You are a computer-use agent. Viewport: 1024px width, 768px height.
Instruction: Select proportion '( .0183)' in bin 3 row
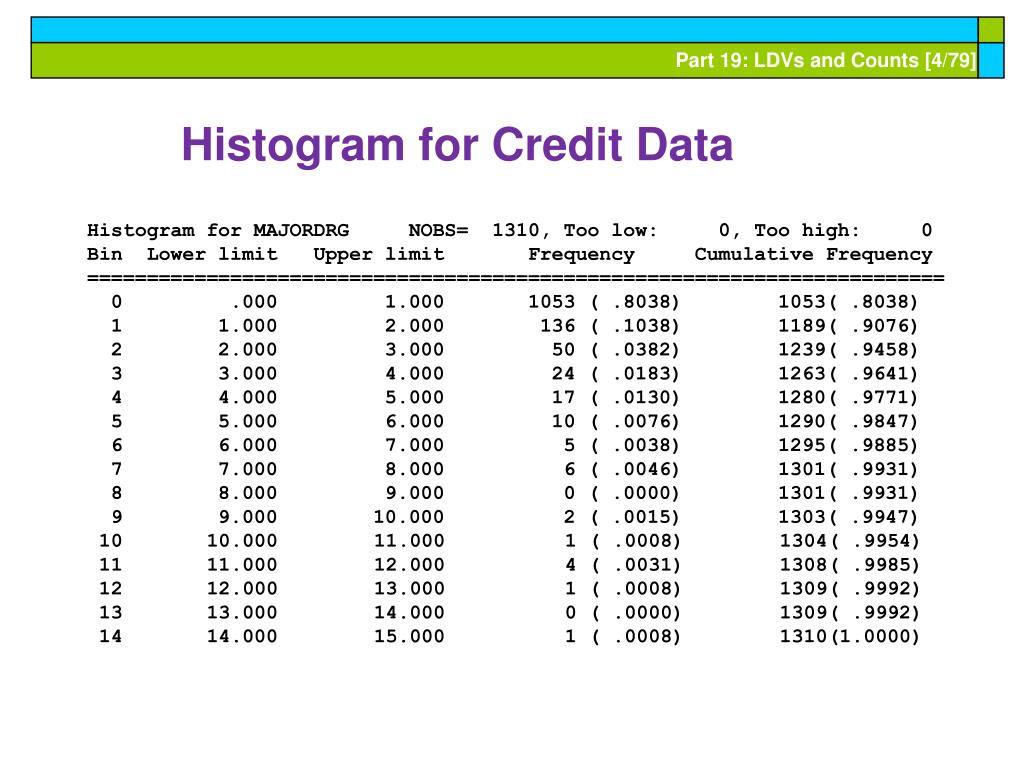pos(635,374)
